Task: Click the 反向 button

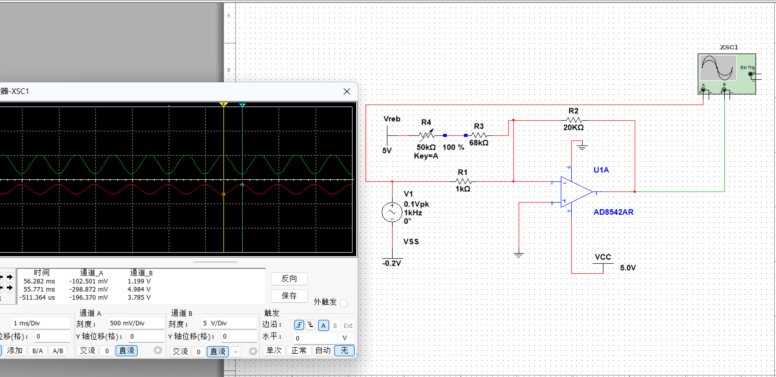Action: (289, 279)
